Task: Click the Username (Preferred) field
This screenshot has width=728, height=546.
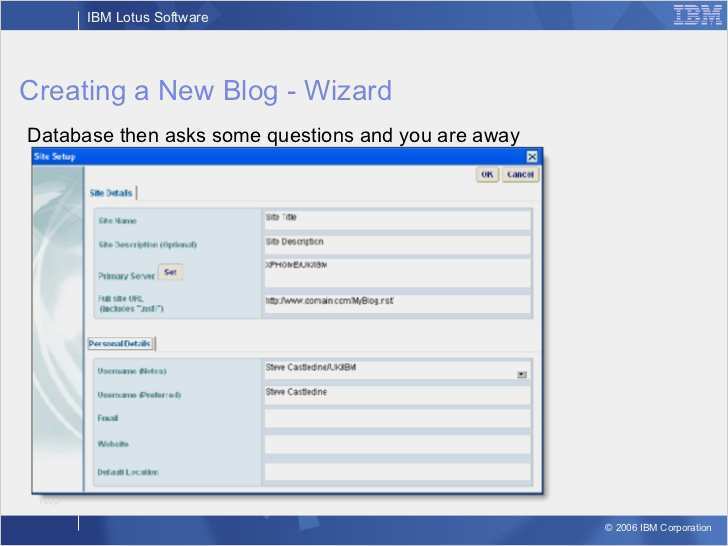Action: (396, 395)
